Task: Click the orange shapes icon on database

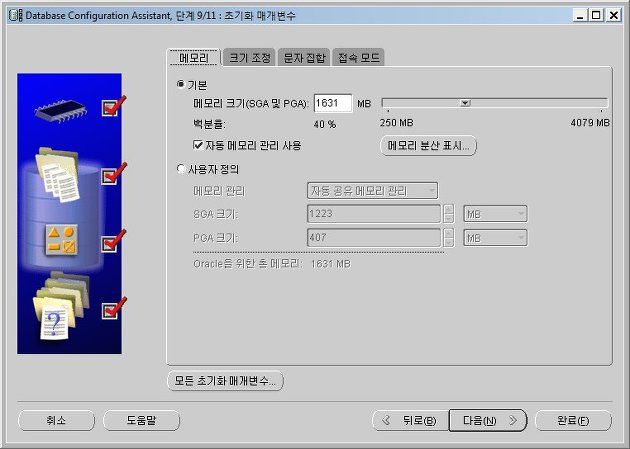Action: click(x=61, y=240)
